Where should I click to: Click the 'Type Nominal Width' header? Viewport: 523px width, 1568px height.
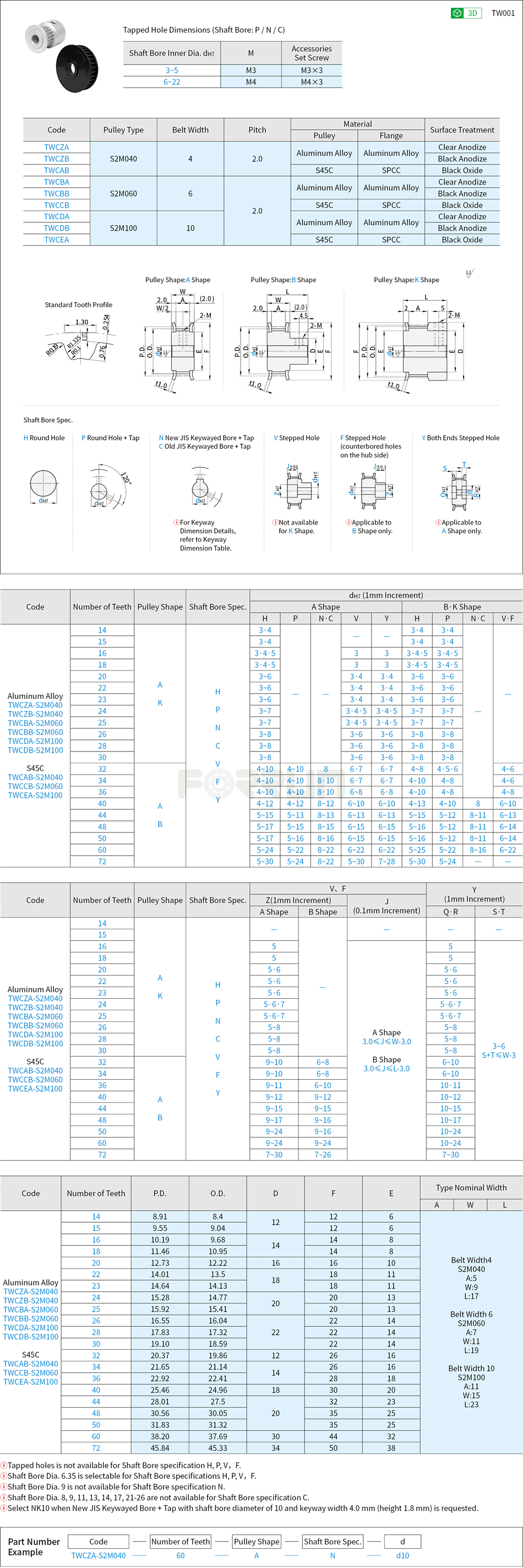(471, 1188)
